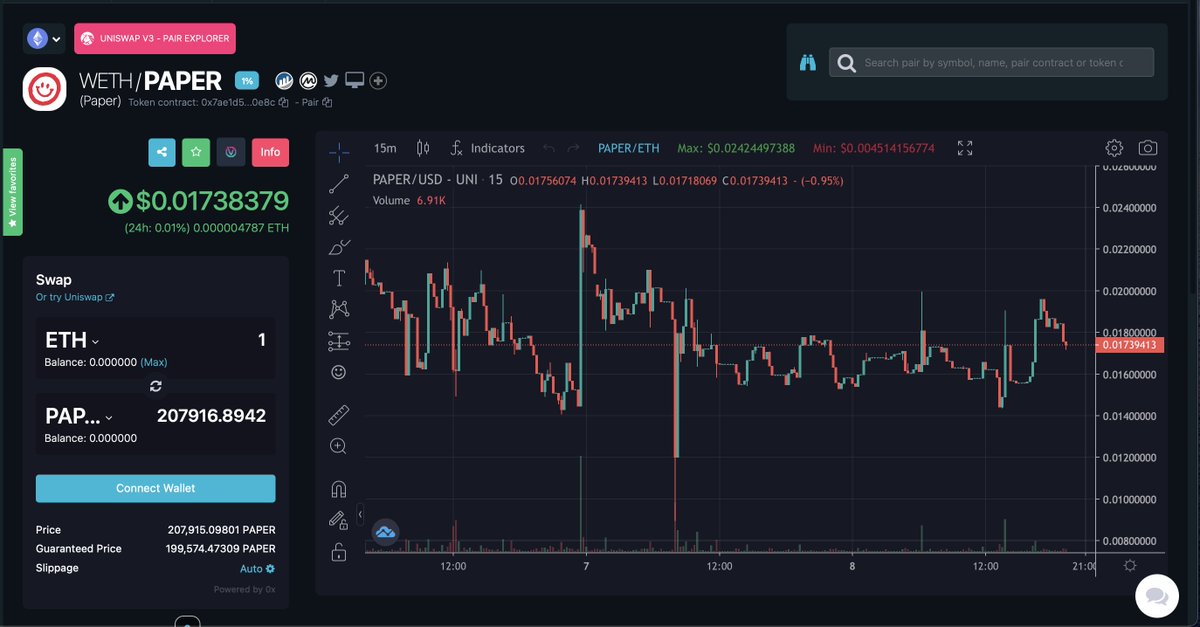Select the zoom in tool
Image resolution: width=1200 pixels, height=627 pixels.
click(x=339, y=446)
